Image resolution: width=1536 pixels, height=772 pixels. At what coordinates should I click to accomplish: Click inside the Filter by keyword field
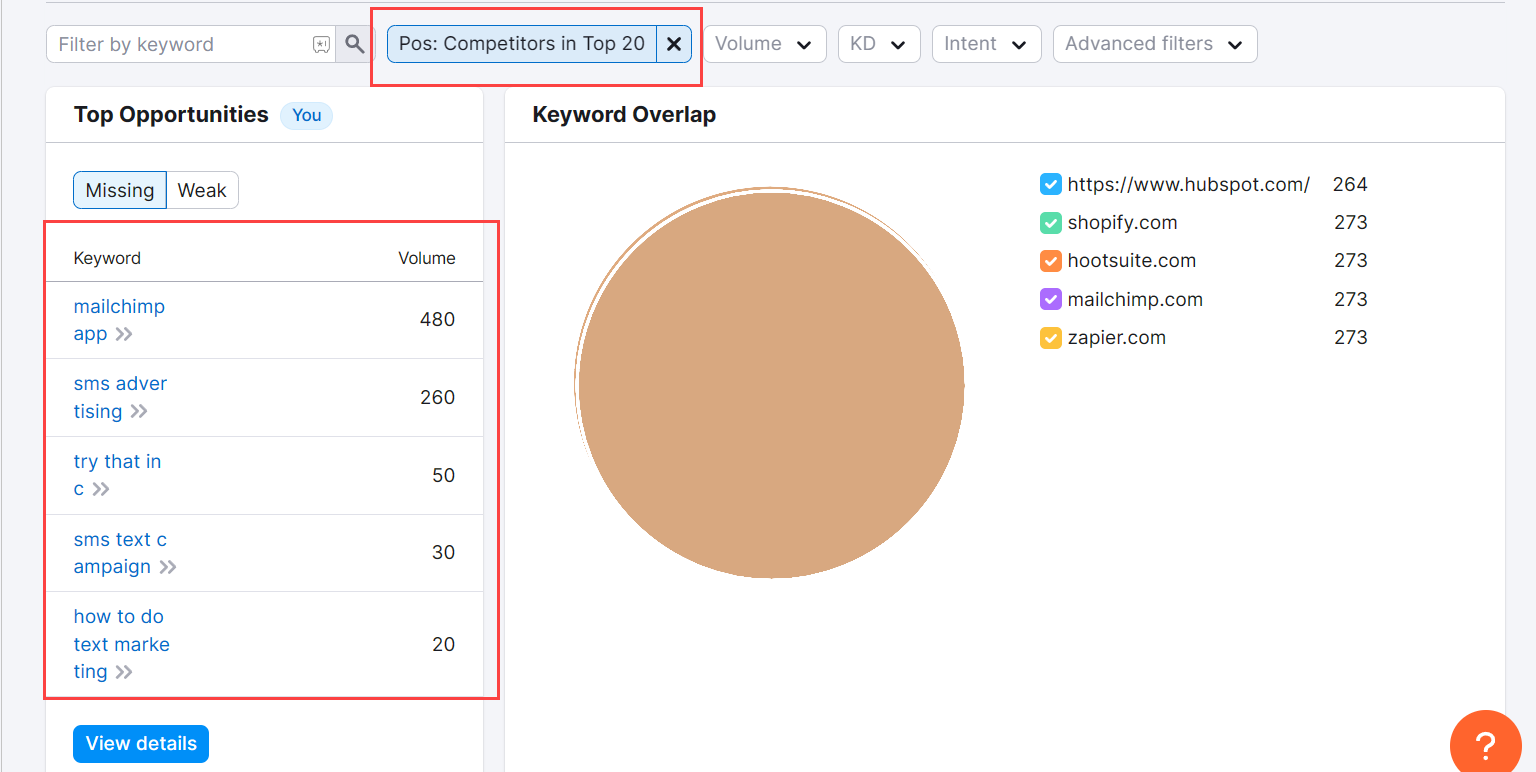[x=180, y=44]
